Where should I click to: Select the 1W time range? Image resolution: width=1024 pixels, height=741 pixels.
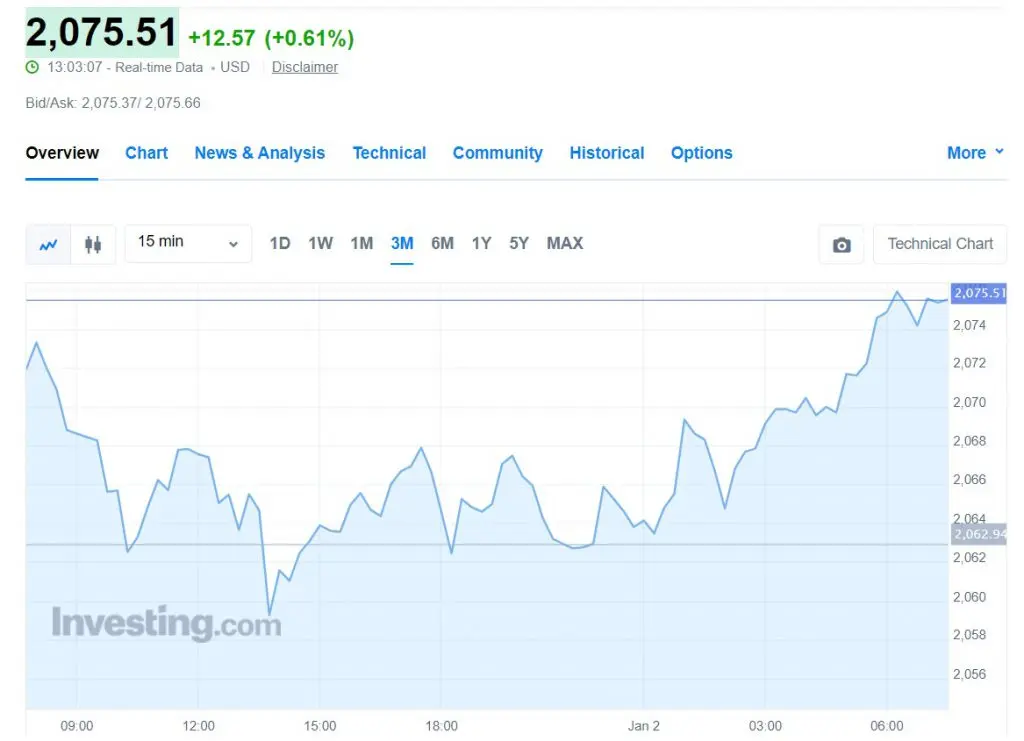click(320, 244)
